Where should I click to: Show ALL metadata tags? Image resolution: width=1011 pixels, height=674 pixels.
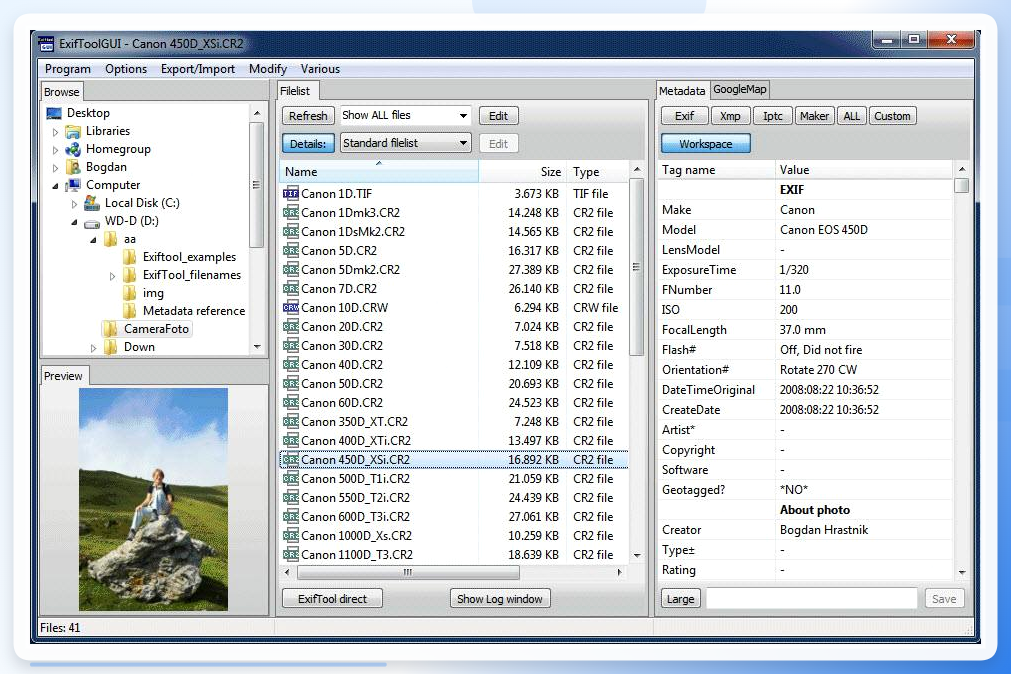[852, 116]
